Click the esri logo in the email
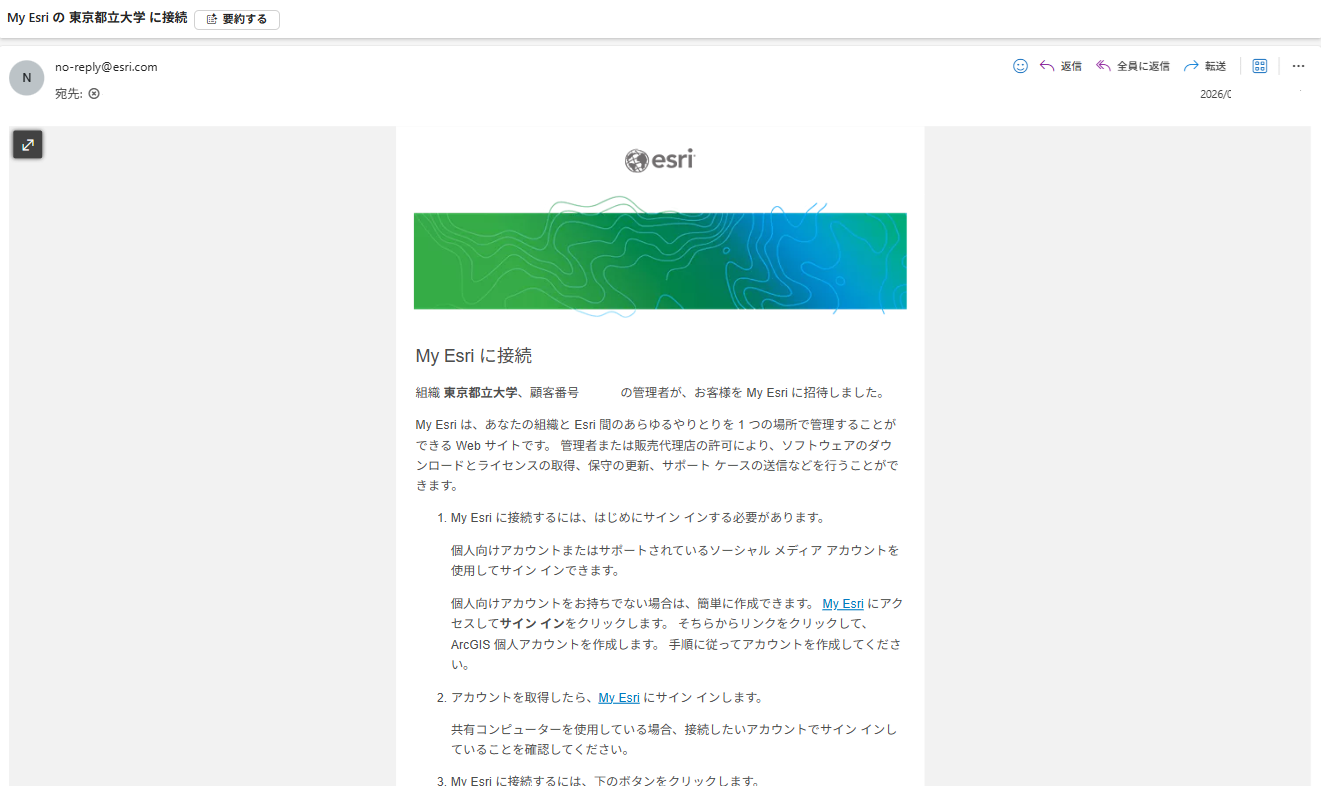1321x786 pixels. tap(660, 160)
